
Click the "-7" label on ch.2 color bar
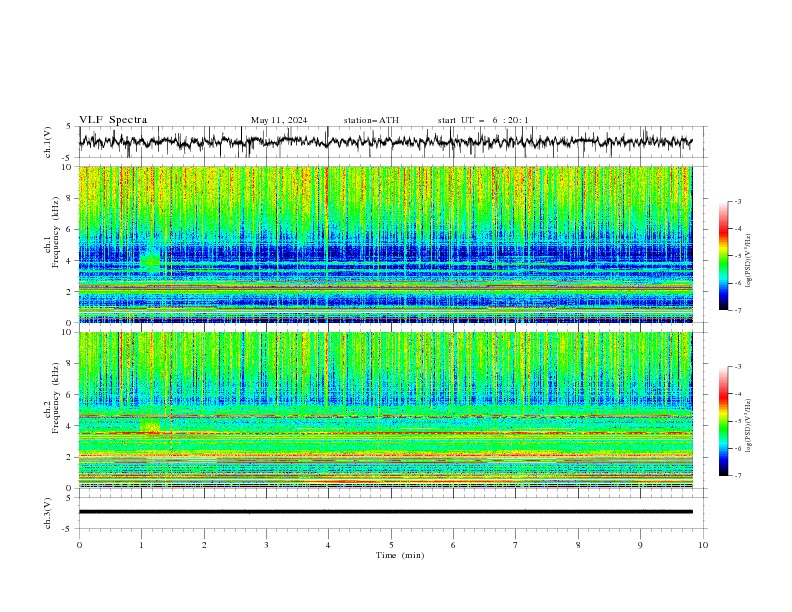click(738, 476)
